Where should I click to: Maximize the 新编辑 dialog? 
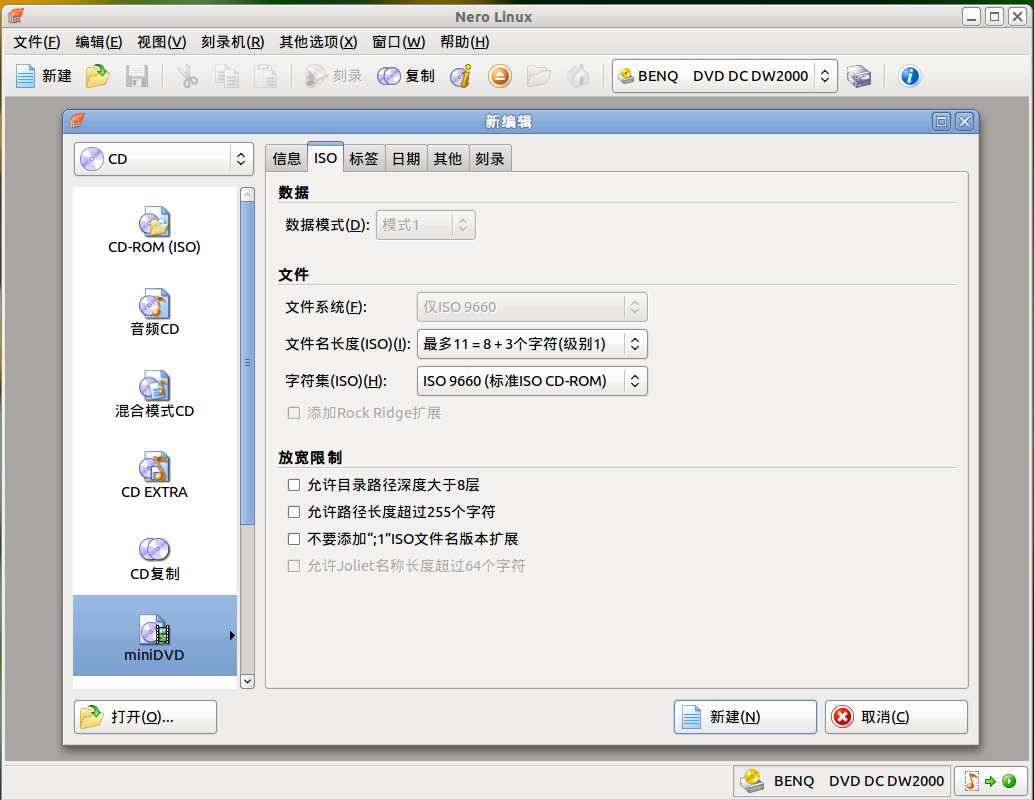[x=942, y=121]
